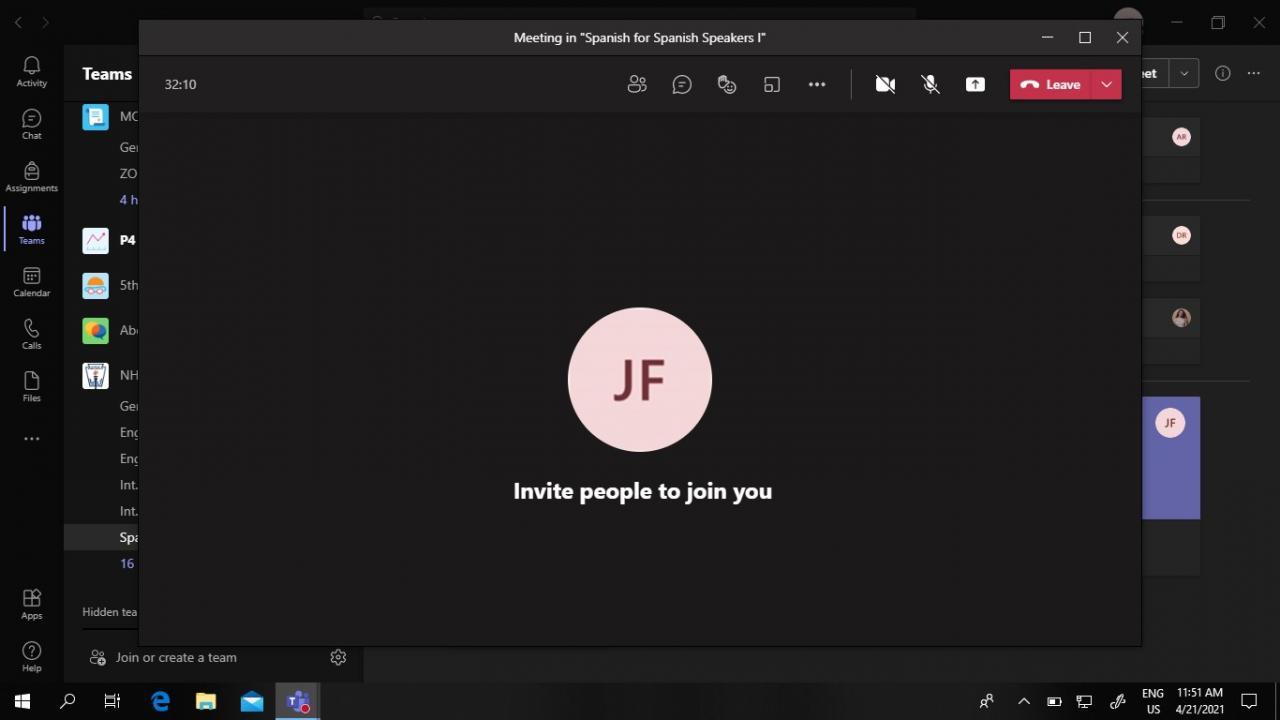Click the small JF avatar in meeting card
Screen dimensions: 1280x720
coord(1170,423)
